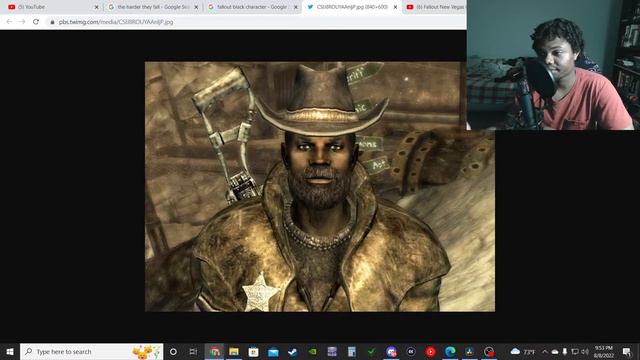The width and height of the screenshot is (640, 360).
Task: Open the clock showing 9:53 PM
Action: tap(604, 351)
